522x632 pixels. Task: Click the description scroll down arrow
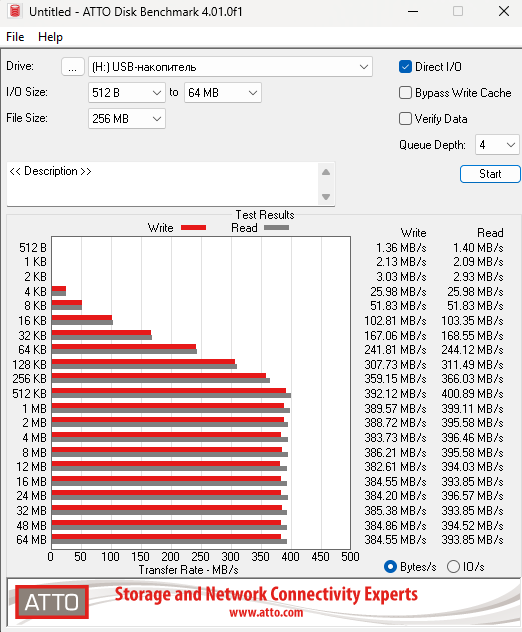click(326, 197)
